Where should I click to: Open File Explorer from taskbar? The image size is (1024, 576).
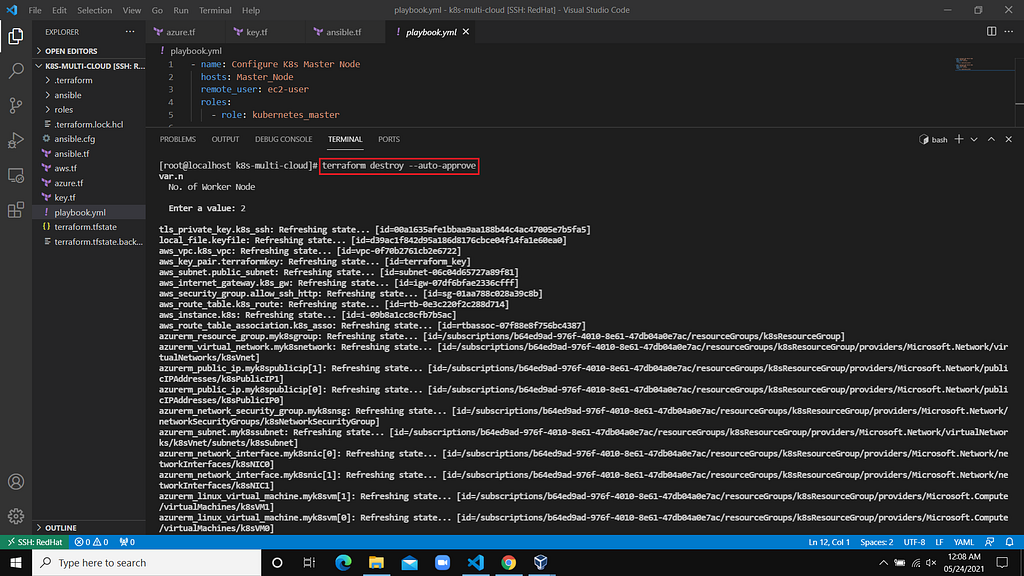(x=376, y=562)
